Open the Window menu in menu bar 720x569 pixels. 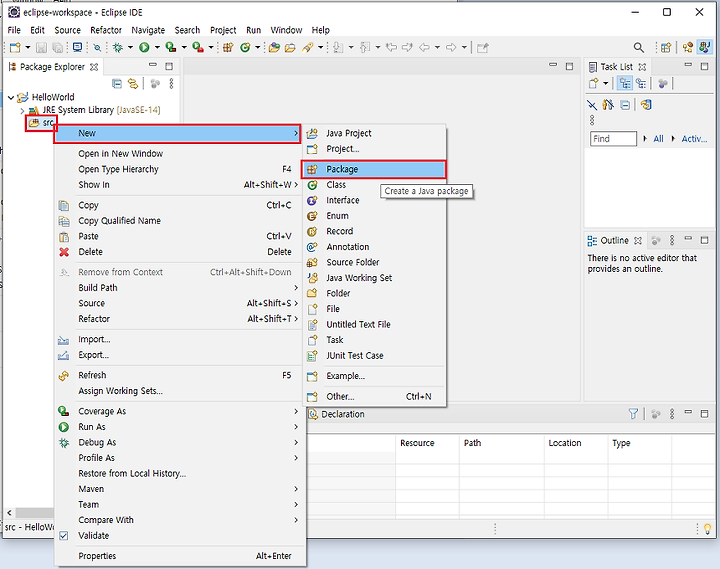[x=286, y=30]
